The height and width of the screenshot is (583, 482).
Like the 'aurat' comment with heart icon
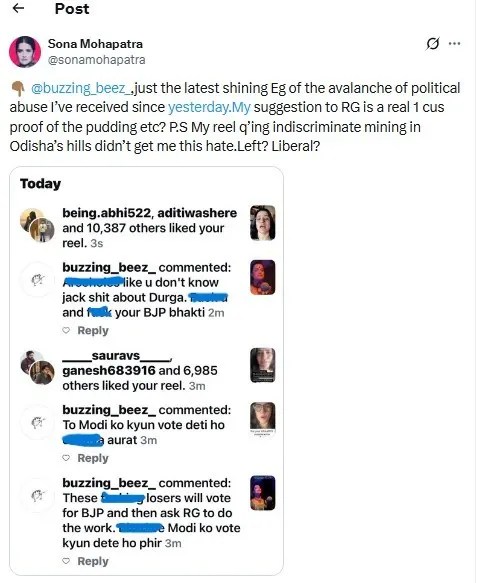66,458
